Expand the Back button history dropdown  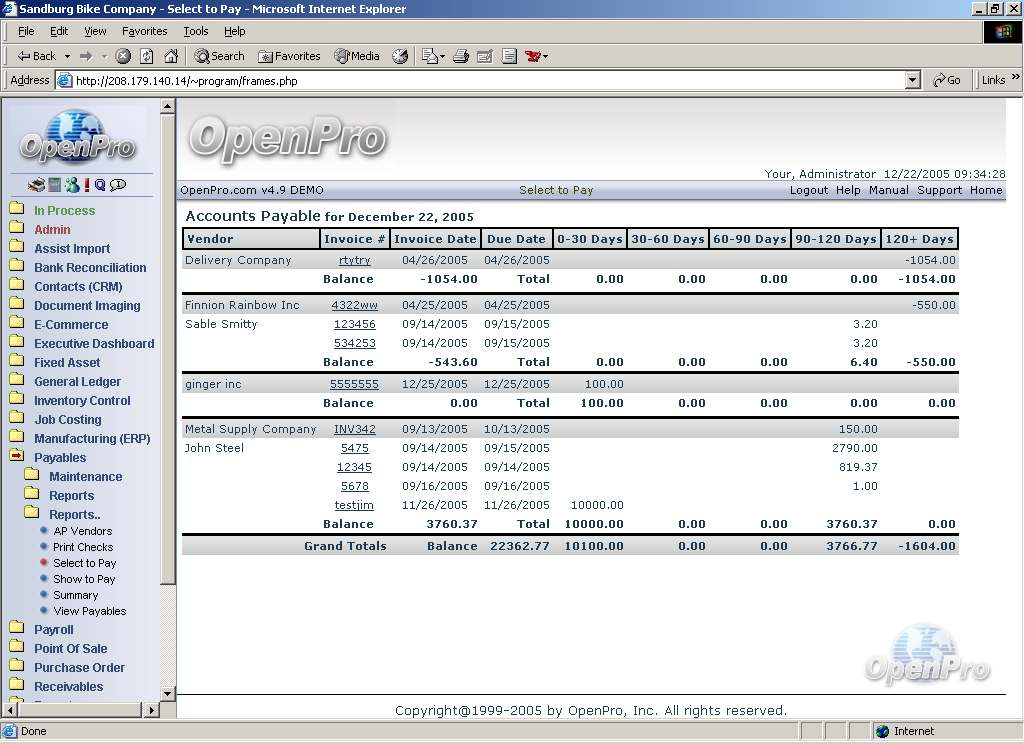(67, 56)
